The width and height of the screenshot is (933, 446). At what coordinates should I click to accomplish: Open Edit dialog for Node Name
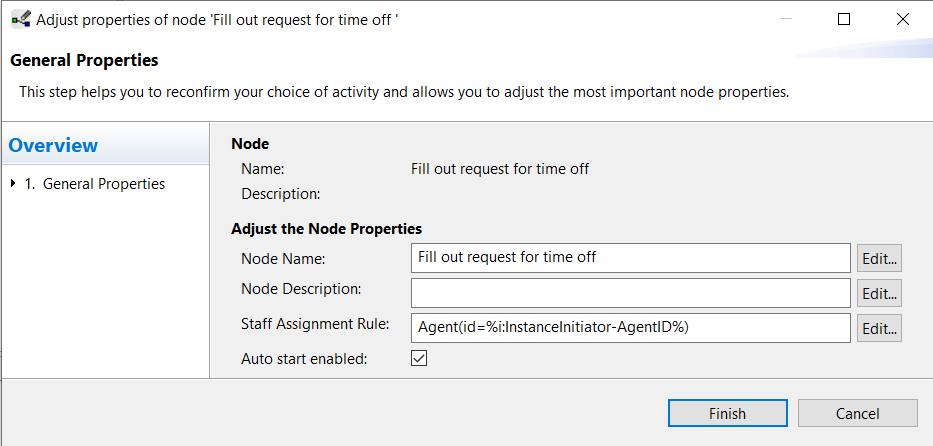(879, 259)
